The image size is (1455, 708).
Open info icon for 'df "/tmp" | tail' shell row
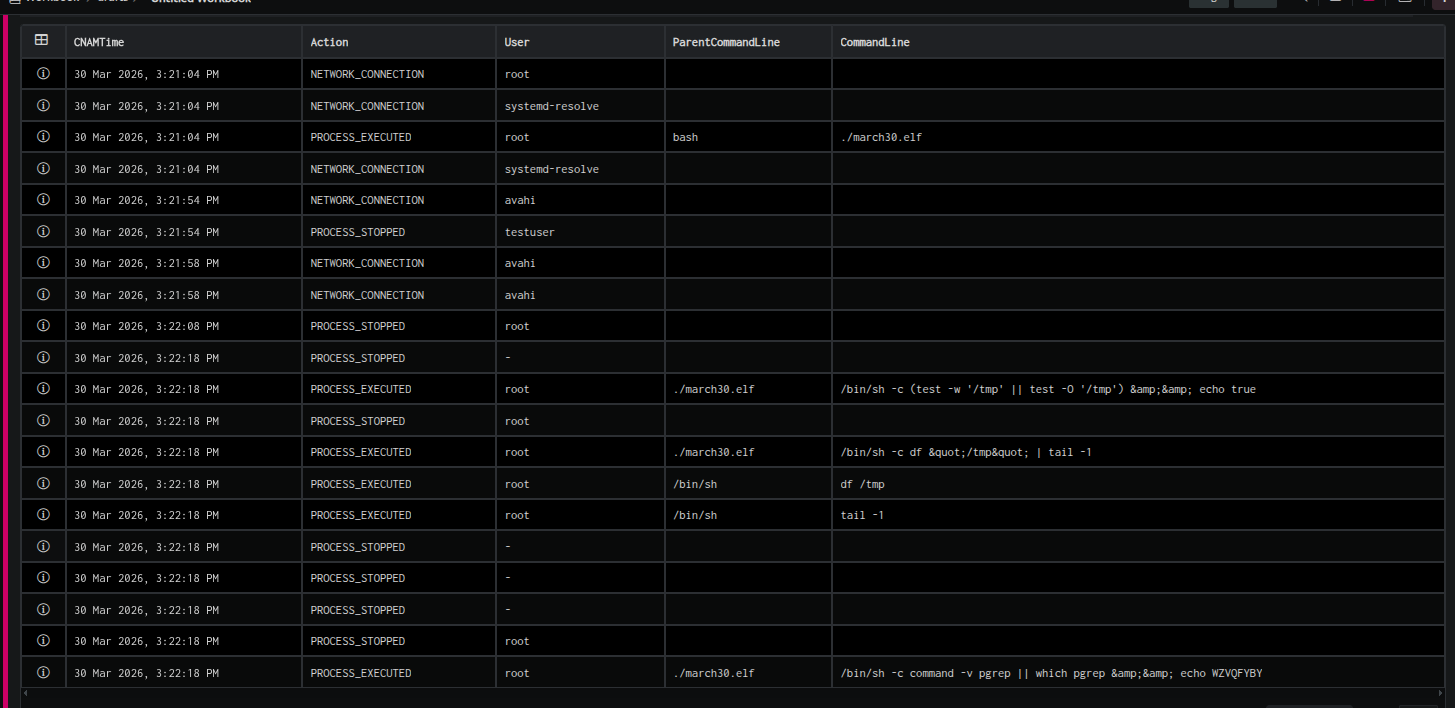coord(43,452)
